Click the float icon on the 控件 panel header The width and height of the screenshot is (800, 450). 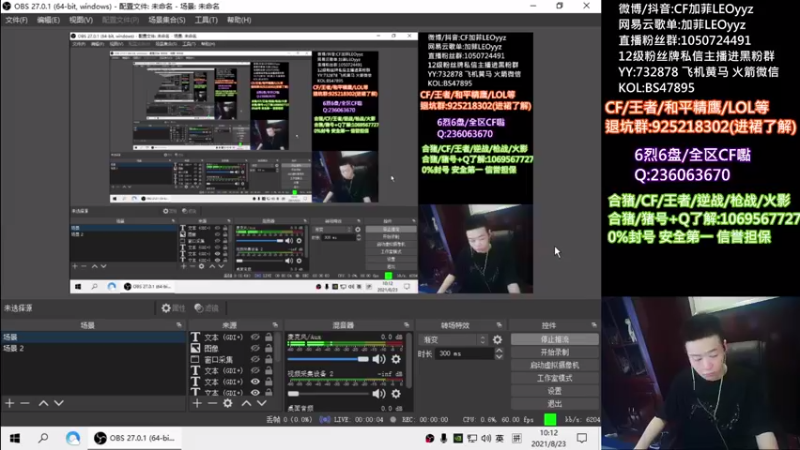(594, 324)
